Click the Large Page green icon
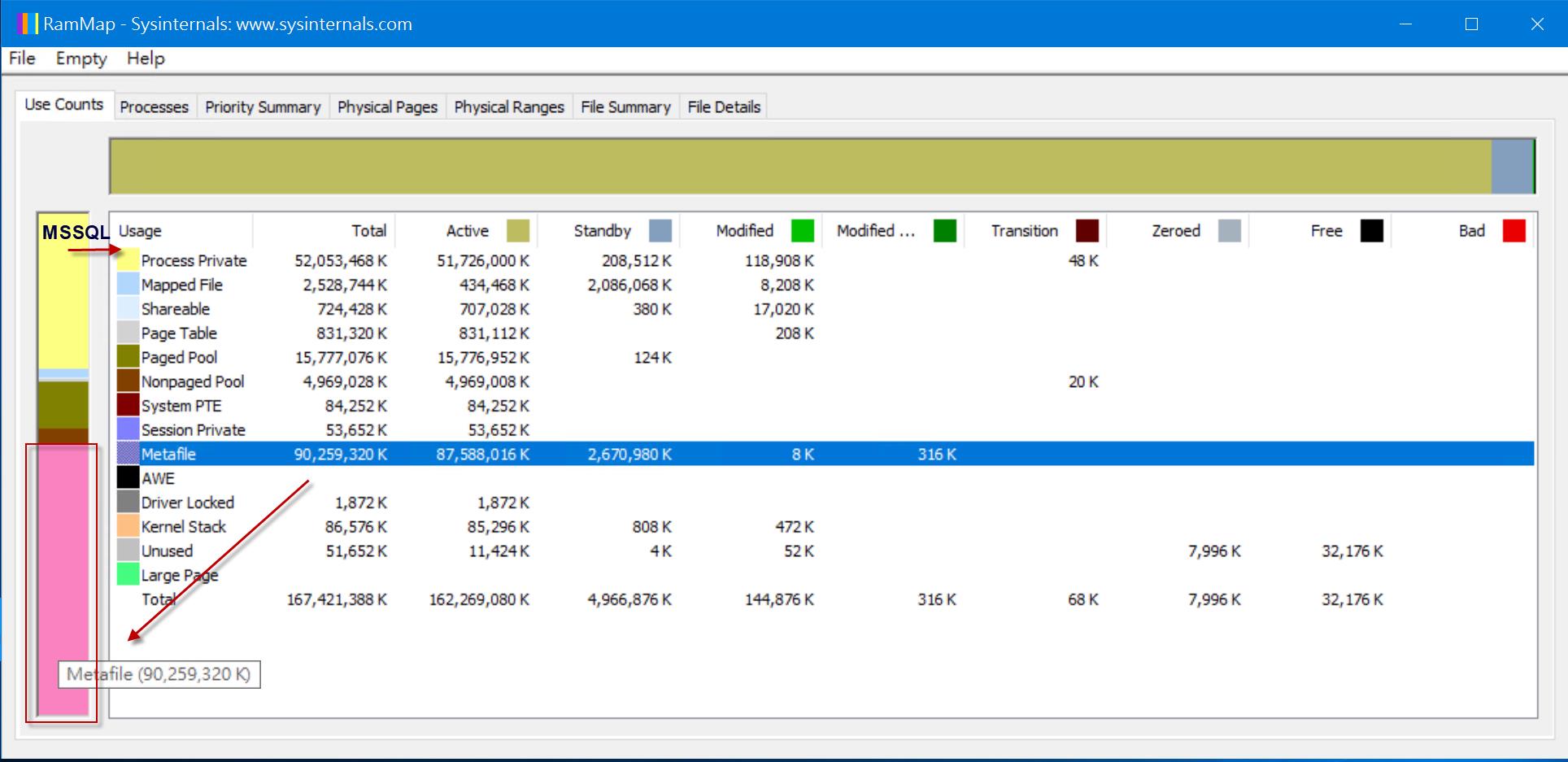The image size is (1568, 762). [128, 575]
